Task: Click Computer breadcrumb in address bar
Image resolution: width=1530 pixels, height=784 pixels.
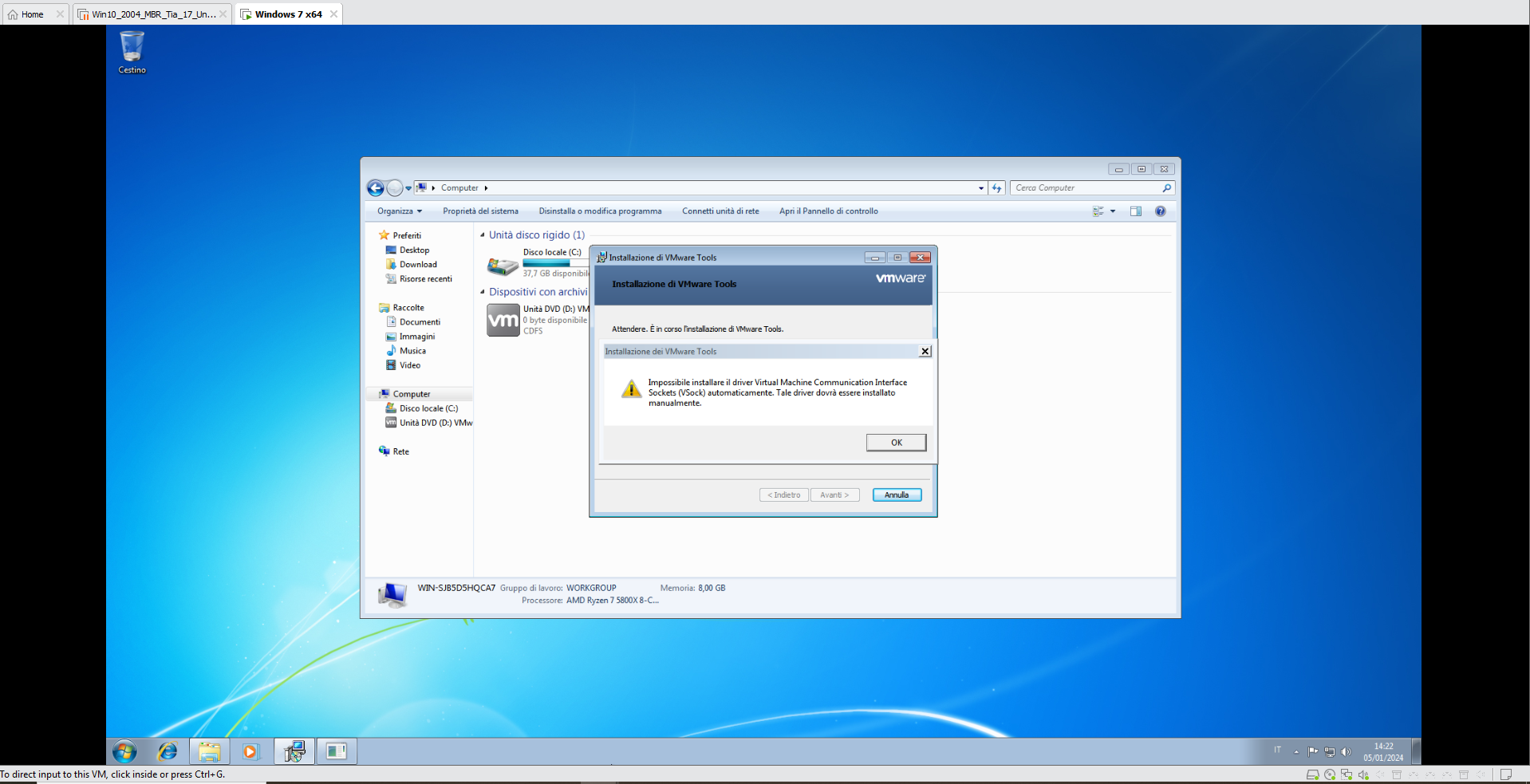Action: pyautogui.click(x=459, y=188)
